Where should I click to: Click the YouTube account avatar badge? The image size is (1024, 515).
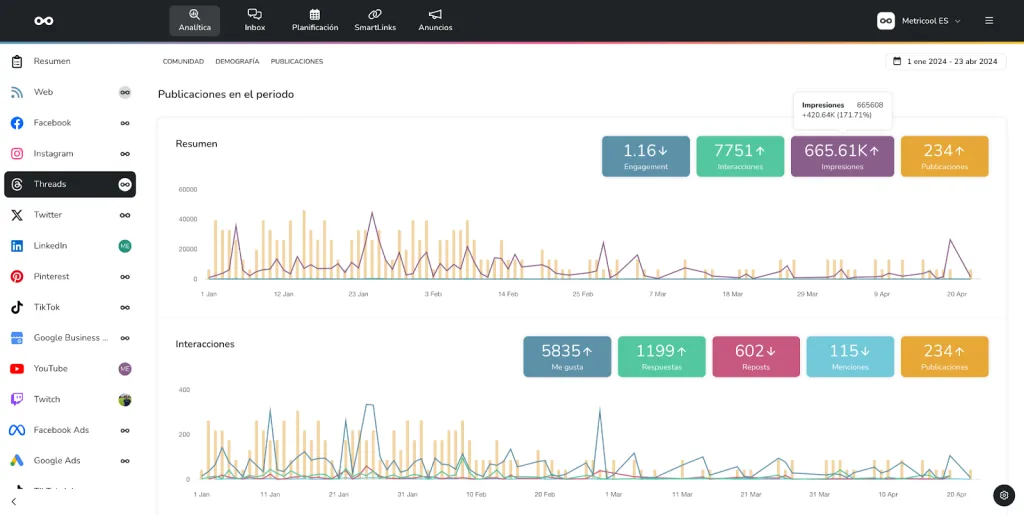click(x=125, y=368)
